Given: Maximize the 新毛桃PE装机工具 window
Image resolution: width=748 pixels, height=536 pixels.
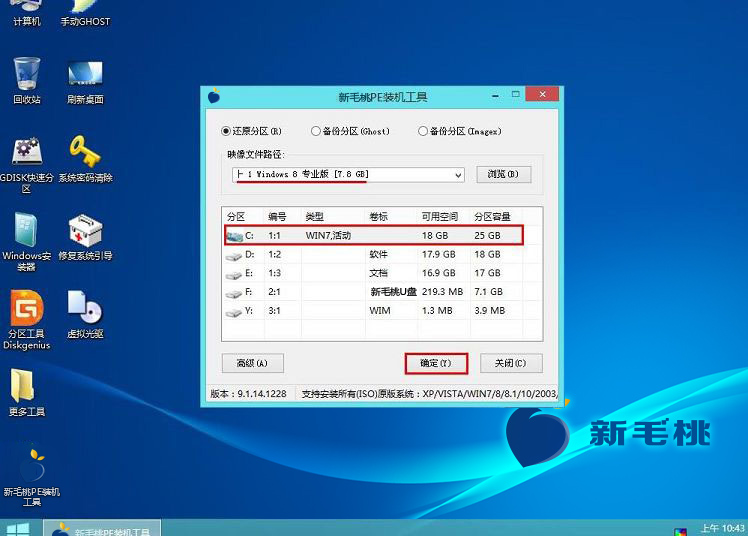Looking at the screenshot, I should tap(516, 94).
